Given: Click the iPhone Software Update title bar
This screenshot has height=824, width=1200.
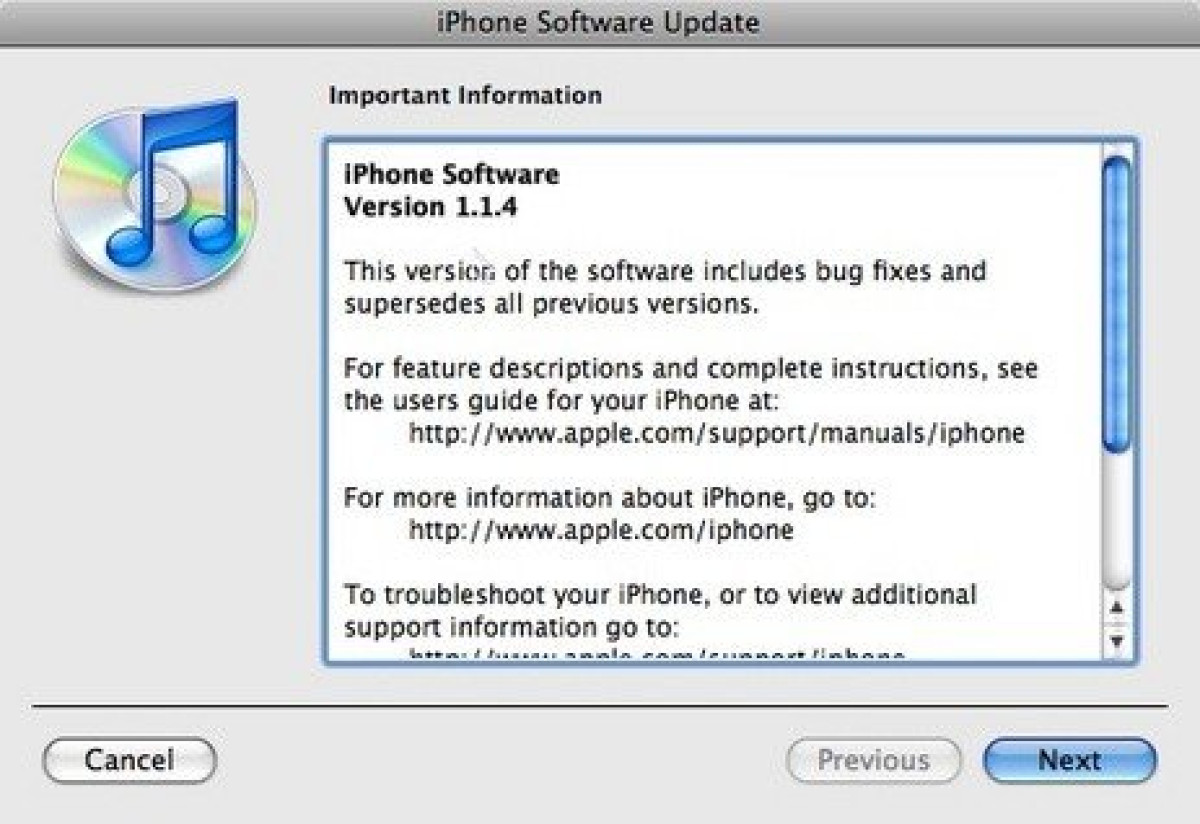Looking at the screenshot, I should (x=600, y=22).
